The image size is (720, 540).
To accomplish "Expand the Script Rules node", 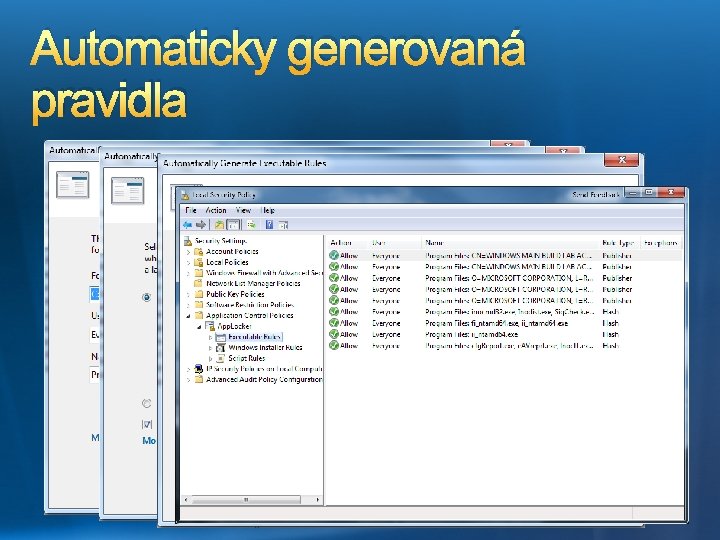I will 210,358.
